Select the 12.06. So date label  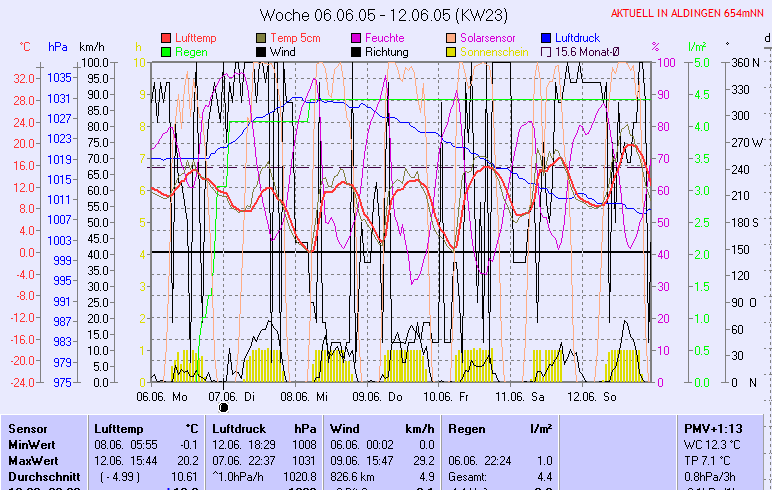[x=594, y=396]
